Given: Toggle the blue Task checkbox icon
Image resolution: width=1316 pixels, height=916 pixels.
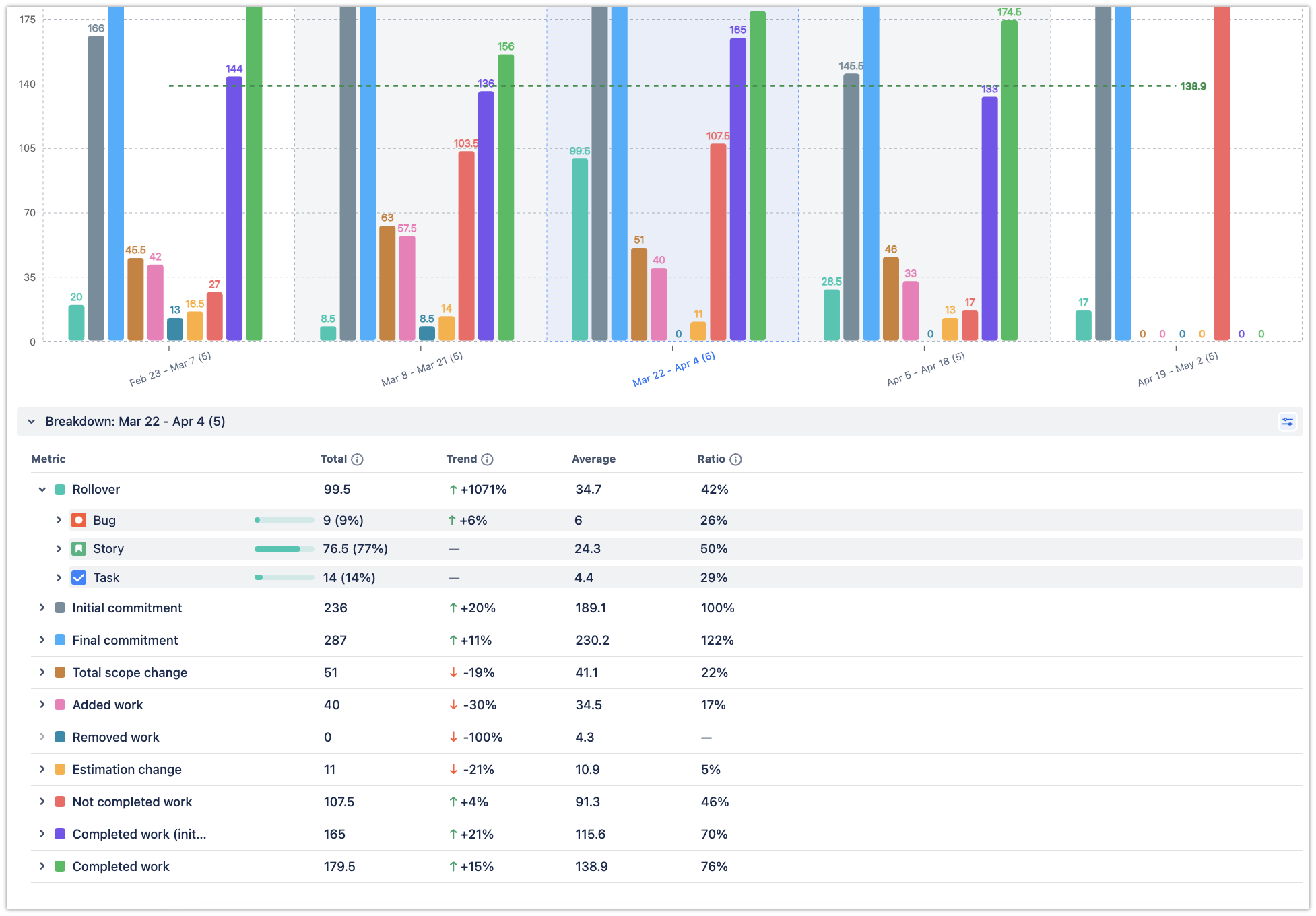Looking at the screenshot, I should tap(79, 577).
